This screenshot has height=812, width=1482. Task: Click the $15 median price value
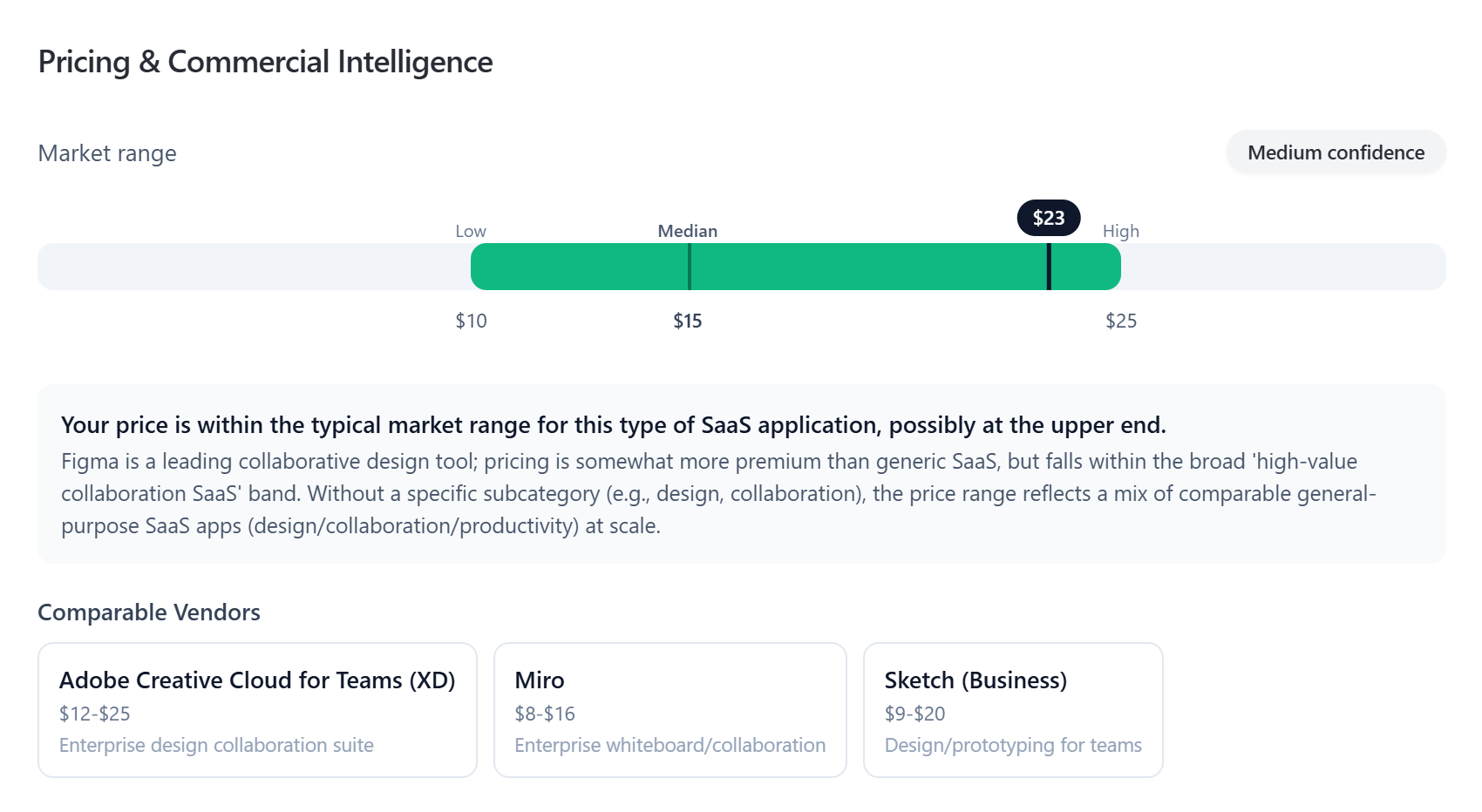(688, 321)
